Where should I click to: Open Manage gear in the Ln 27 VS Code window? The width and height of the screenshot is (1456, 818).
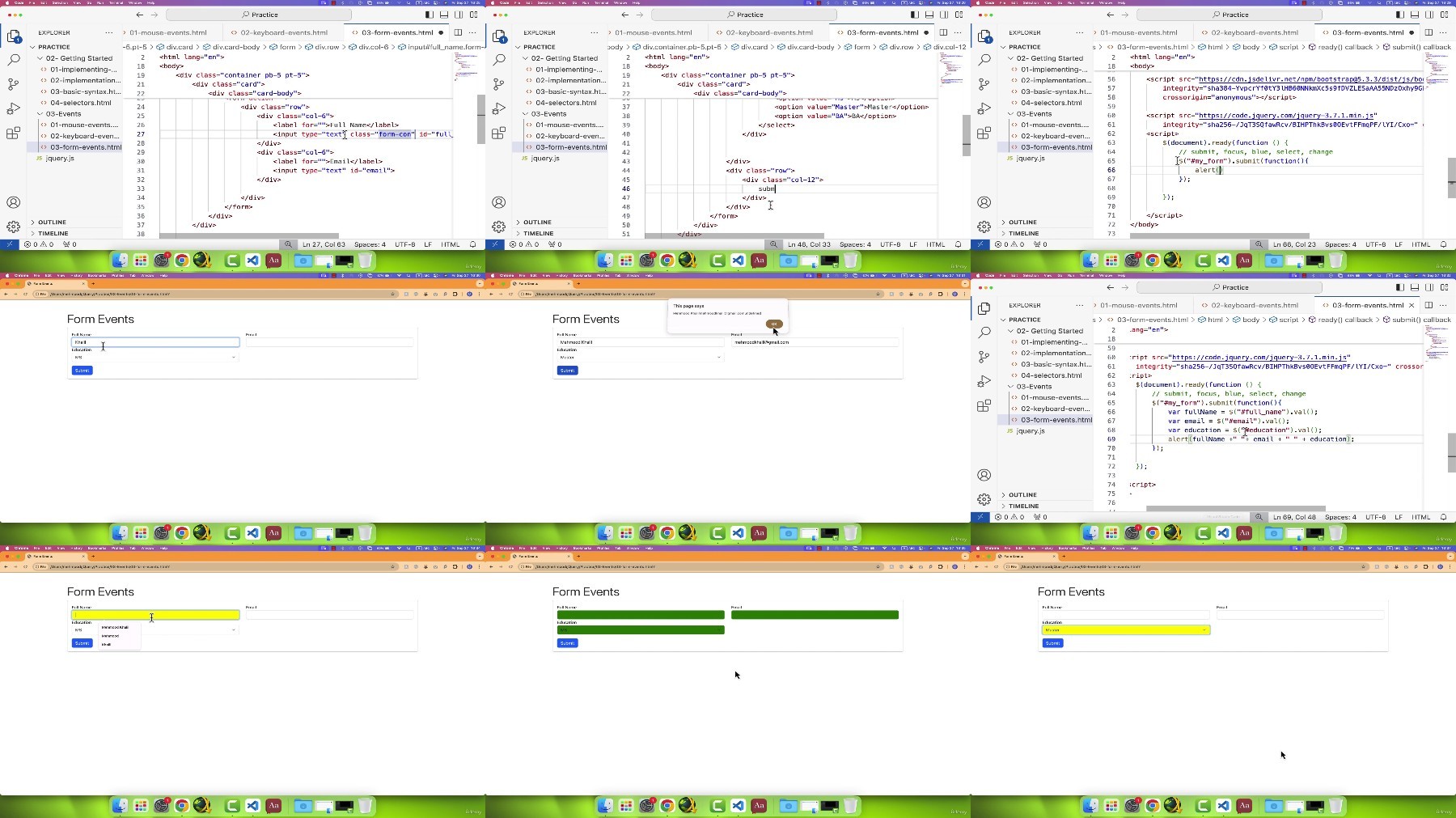[x=14, y=227]
